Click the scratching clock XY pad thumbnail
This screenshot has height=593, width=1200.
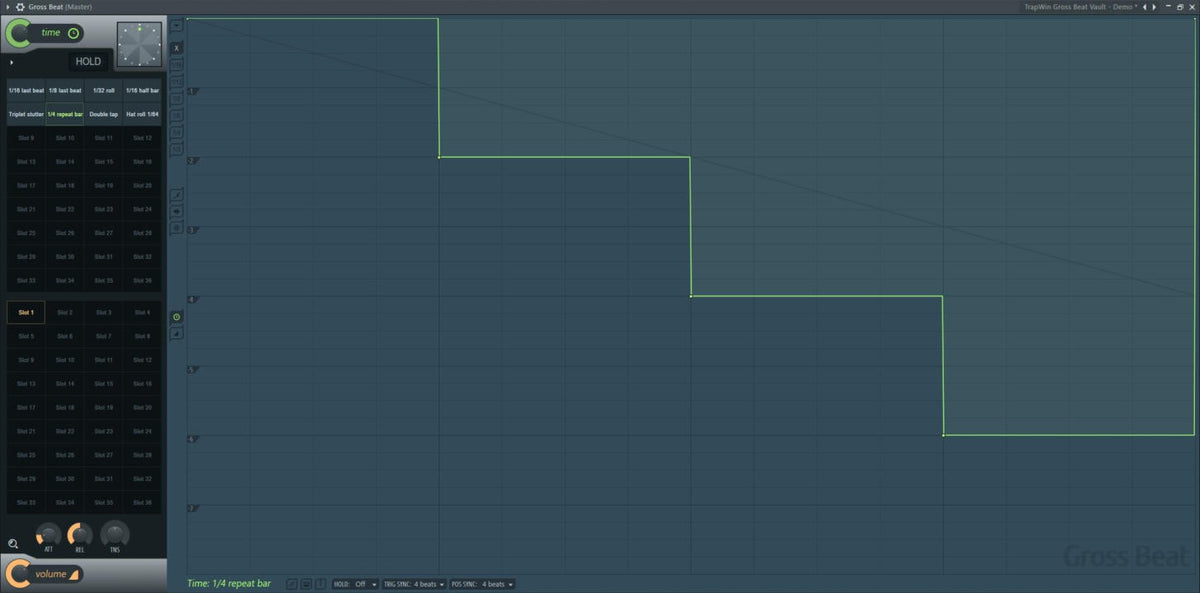(x=139, y=44)
